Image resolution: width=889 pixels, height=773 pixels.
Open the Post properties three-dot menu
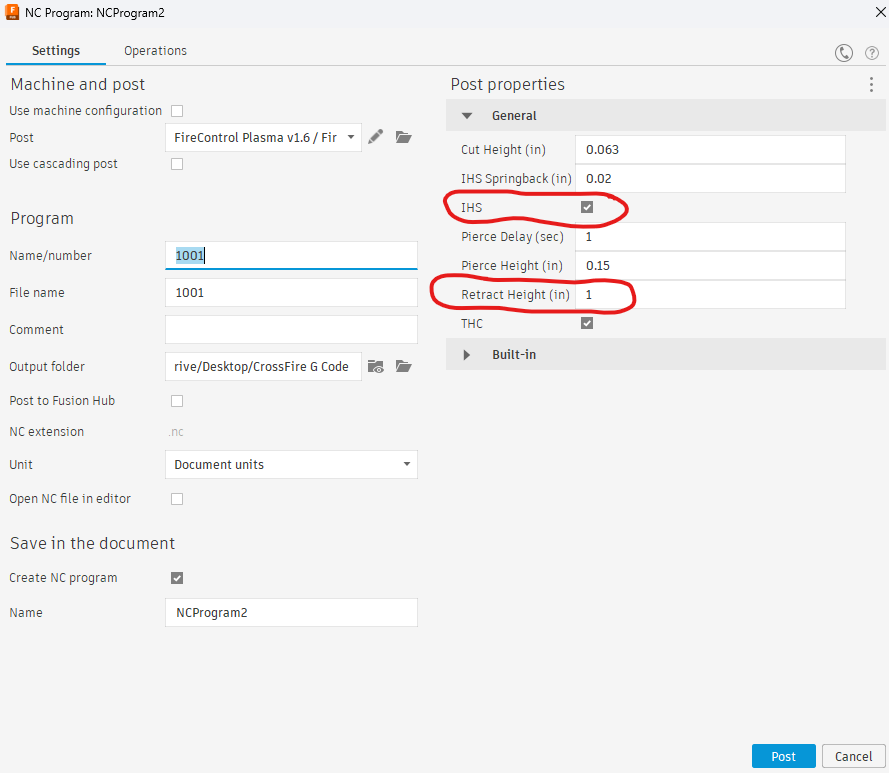[871, 85]
